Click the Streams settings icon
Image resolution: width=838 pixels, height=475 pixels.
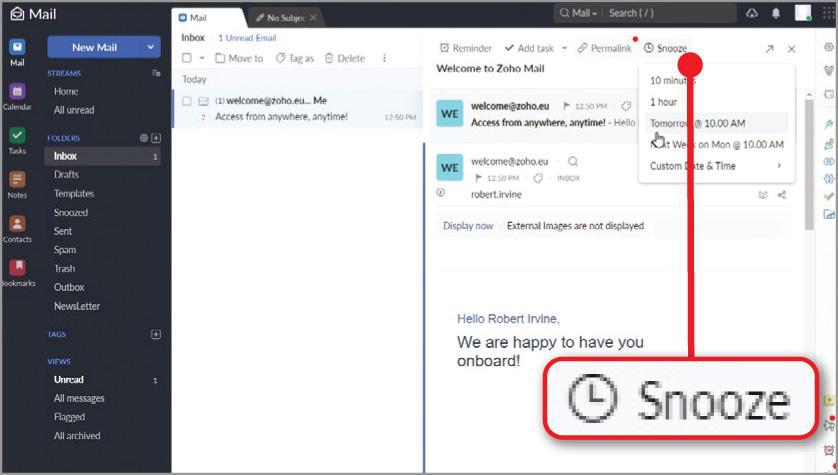click(x=156, y=73)
